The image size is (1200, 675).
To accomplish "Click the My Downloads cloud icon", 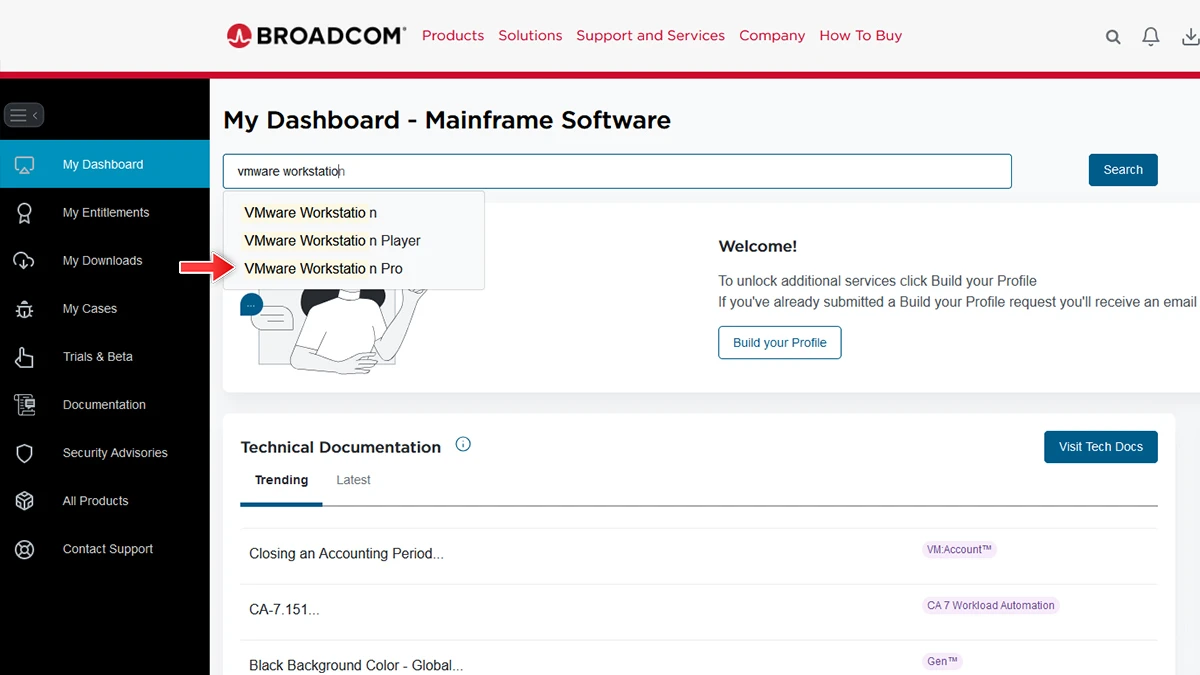I will pyautogui.click(x=24, y=261).
